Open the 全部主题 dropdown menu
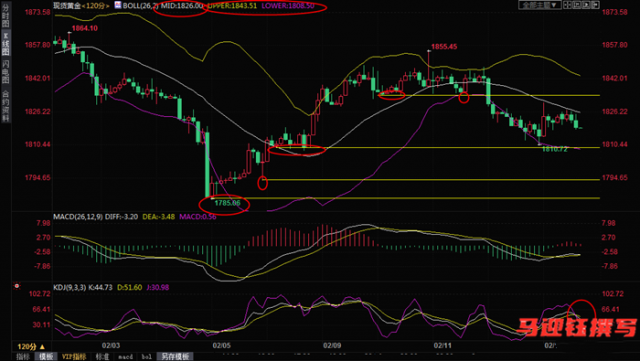The image size is (640, 361). pos(539,5)
